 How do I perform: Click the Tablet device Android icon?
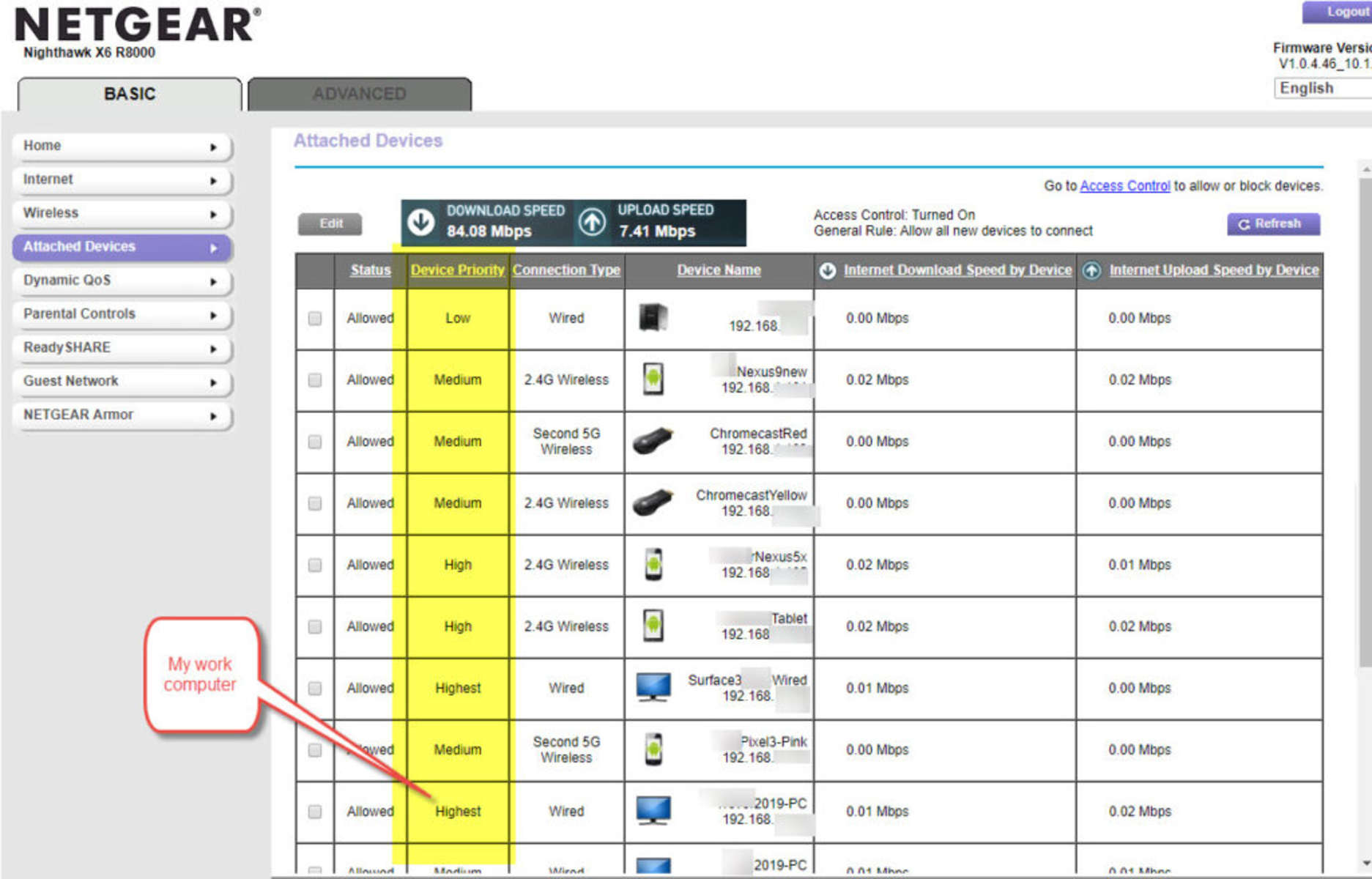(653, 626)
